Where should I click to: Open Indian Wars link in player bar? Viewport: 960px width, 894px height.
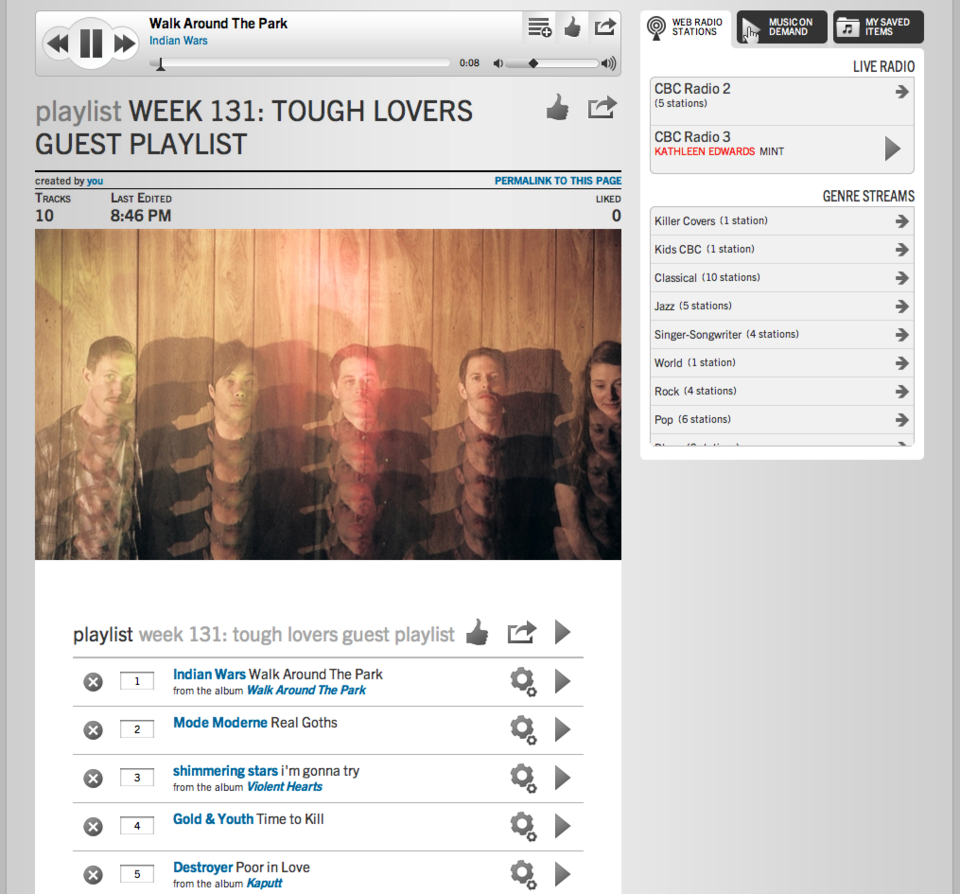click(x=178, y=40)
